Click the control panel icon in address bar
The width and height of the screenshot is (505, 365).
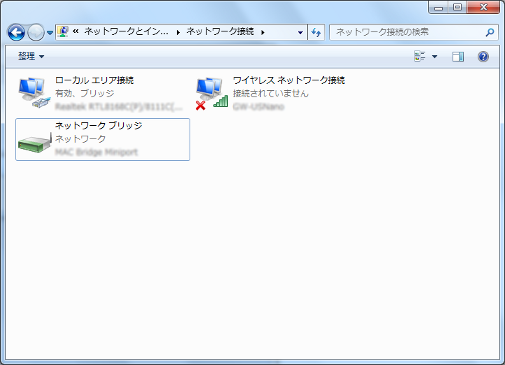click(63, 32)
